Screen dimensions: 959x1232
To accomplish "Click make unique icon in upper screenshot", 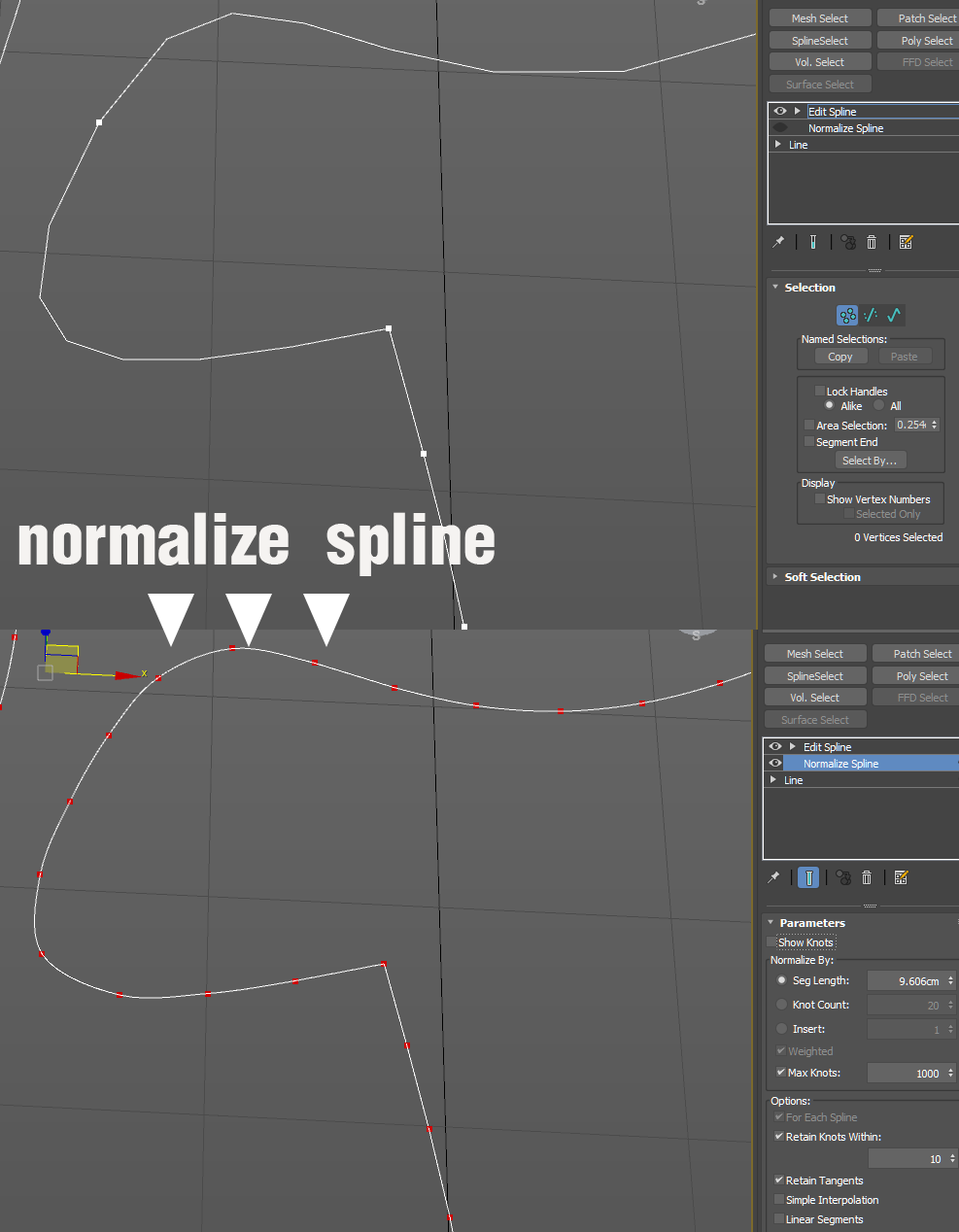I will coord(848,242).
